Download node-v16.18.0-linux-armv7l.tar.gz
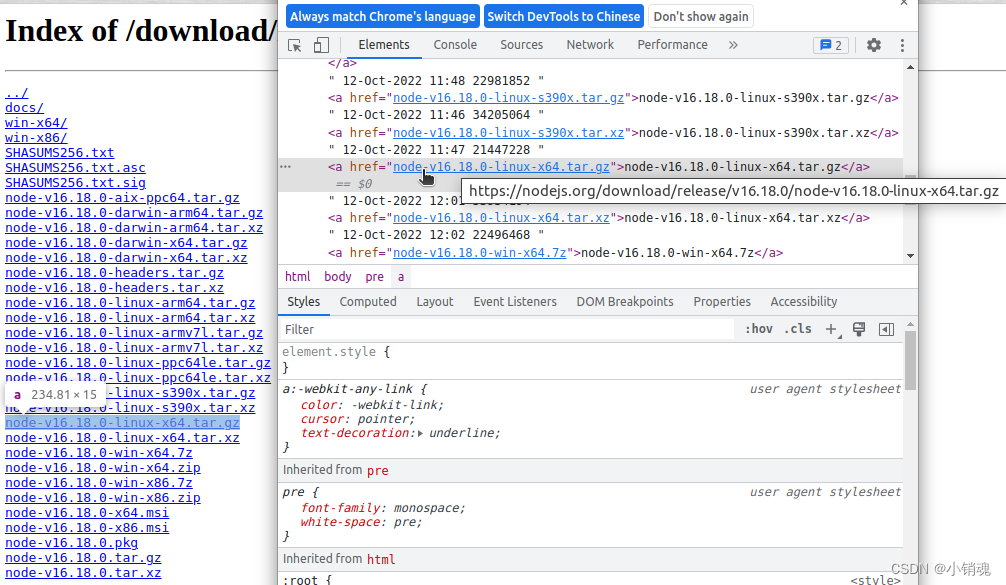Screen dimensions: 1006x585 click(134, 333)
